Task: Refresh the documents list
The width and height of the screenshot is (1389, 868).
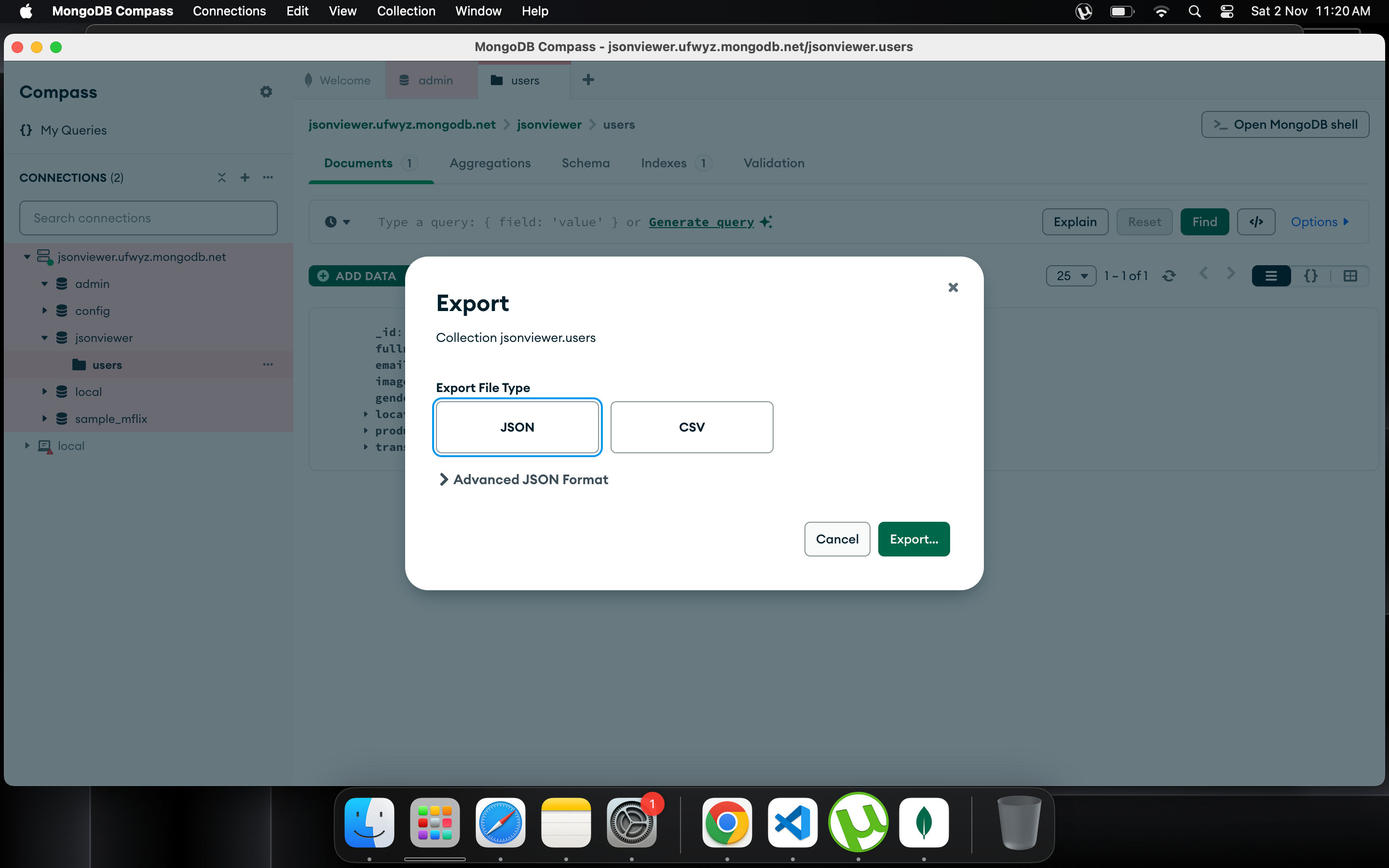Action: pyautogui.click(x=1169, y=276)
